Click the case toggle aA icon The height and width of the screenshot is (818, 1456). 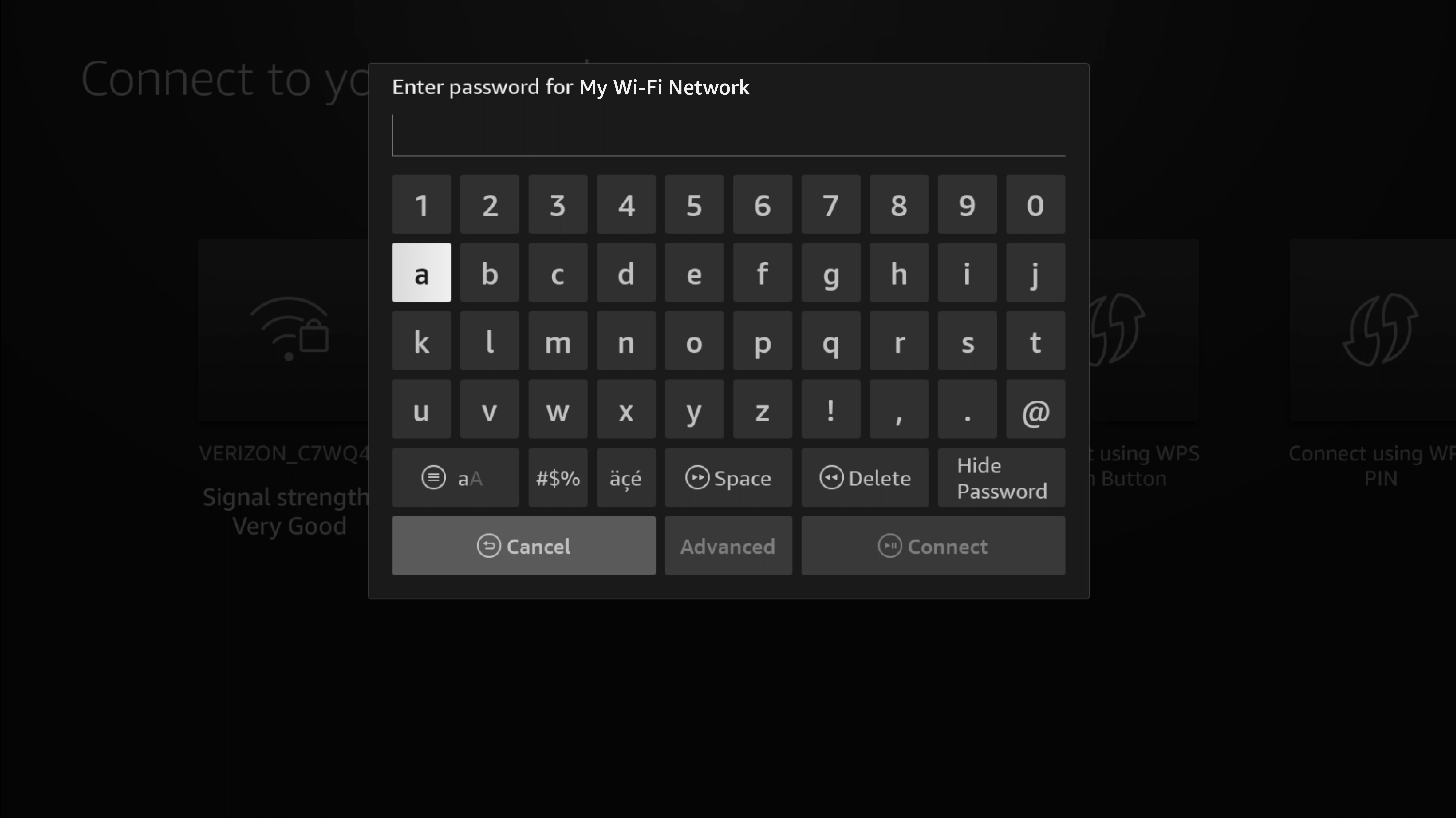point(454,477)
